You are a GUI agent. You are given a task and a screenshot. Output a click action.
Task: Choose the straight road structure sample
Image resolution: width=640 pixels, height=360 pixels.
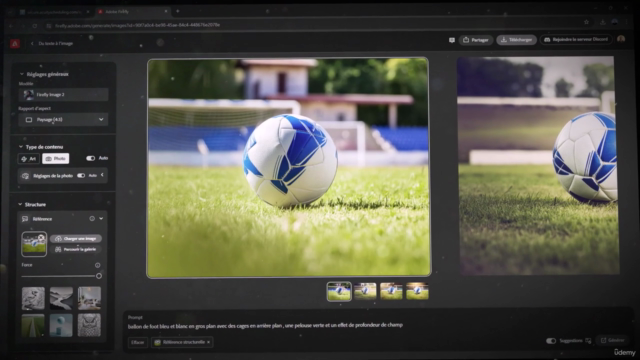pyautogui.click(x=33, y=325)
